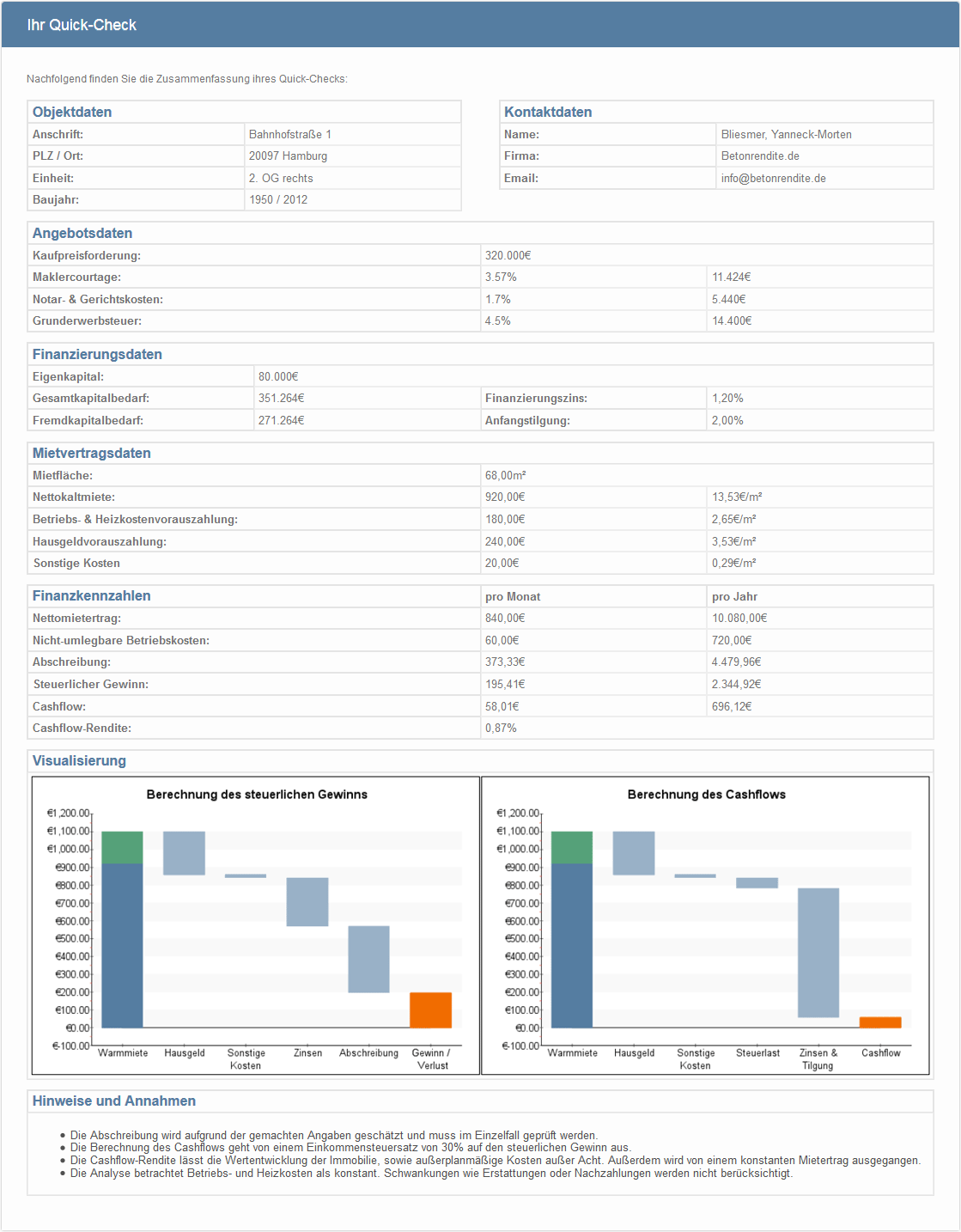961x1232 pixels.
Task: Click the pro Jahr column header
Action: pos(734,597)
